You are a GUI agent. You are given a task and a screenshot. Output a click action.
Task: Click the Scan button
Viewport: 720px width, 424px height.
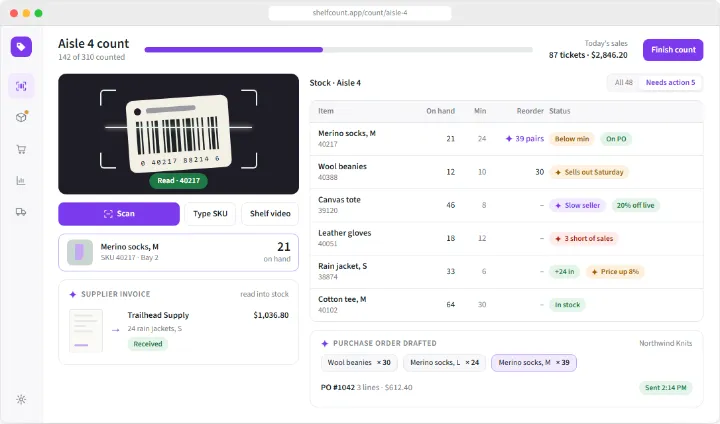point(119,214)
